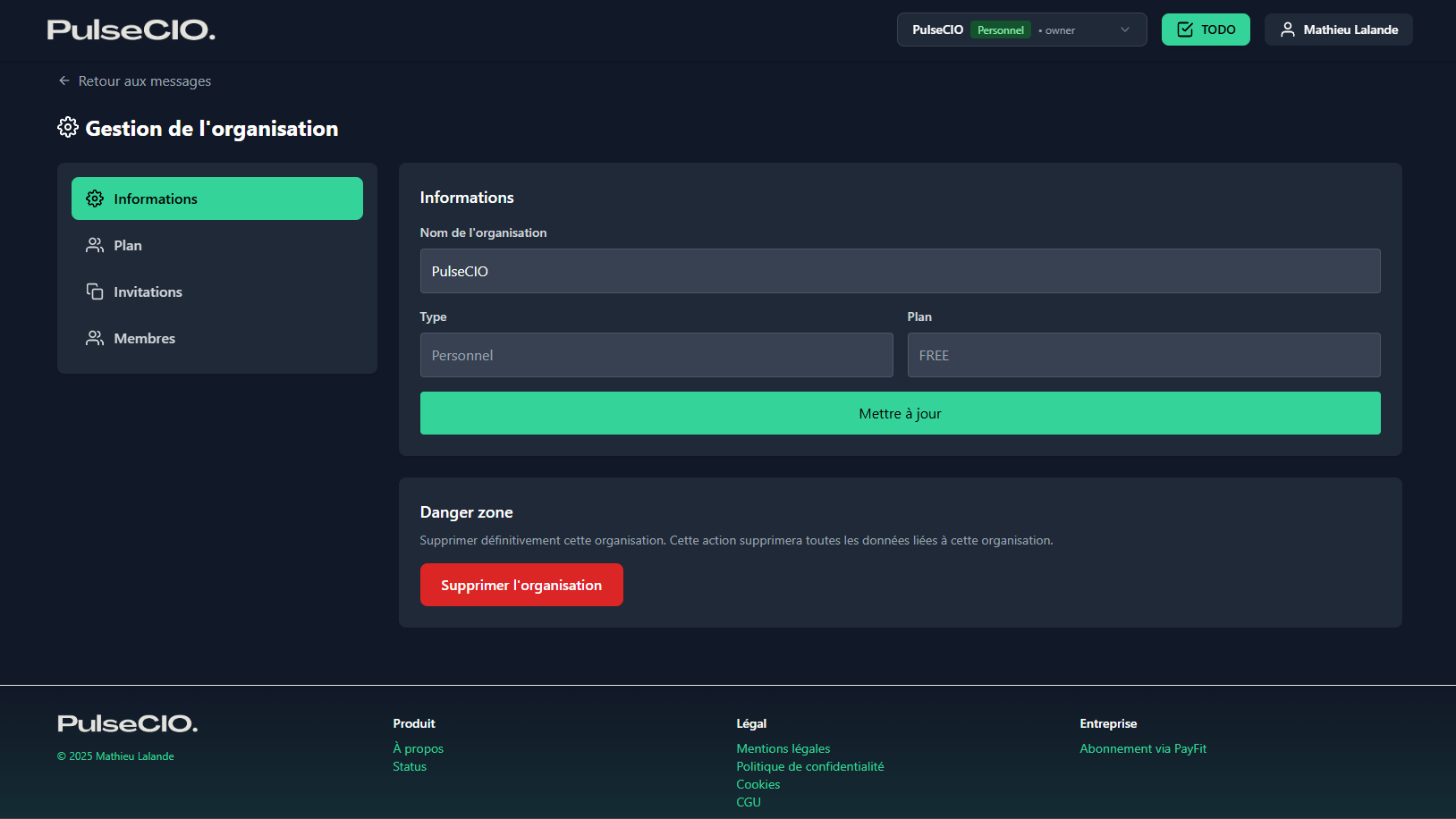This screenshot has height=819, width=1456.
Task: Click the Type field showing Personnel
Action: pos(656,355)
